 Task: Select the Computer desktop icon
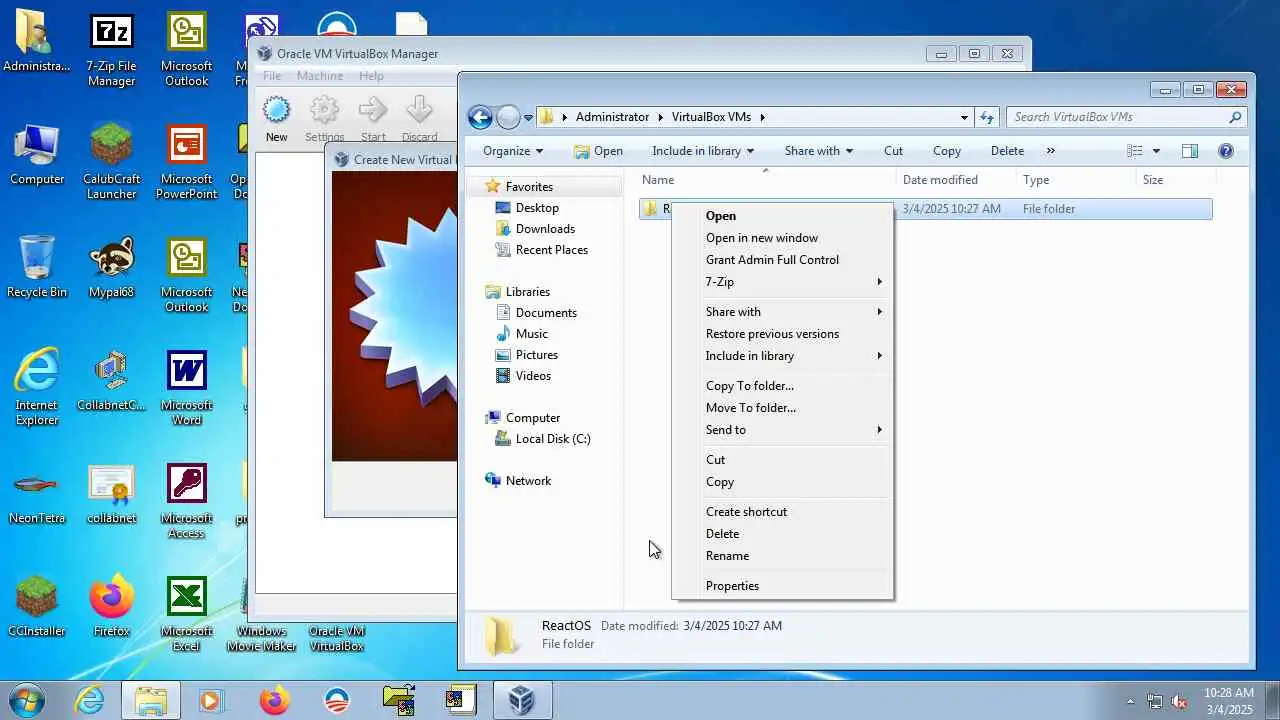(37, 155)
